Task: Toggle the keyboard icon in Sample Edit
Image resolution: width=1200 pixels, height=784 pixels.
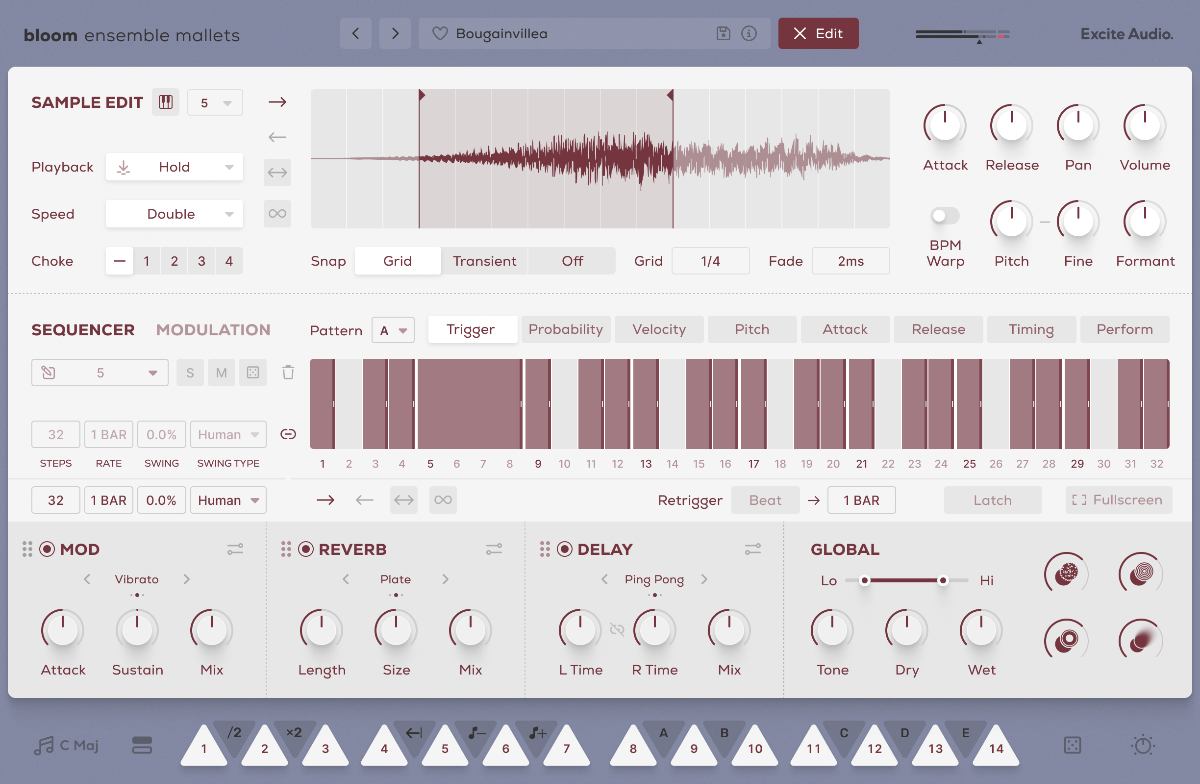Action: point(166,102)
